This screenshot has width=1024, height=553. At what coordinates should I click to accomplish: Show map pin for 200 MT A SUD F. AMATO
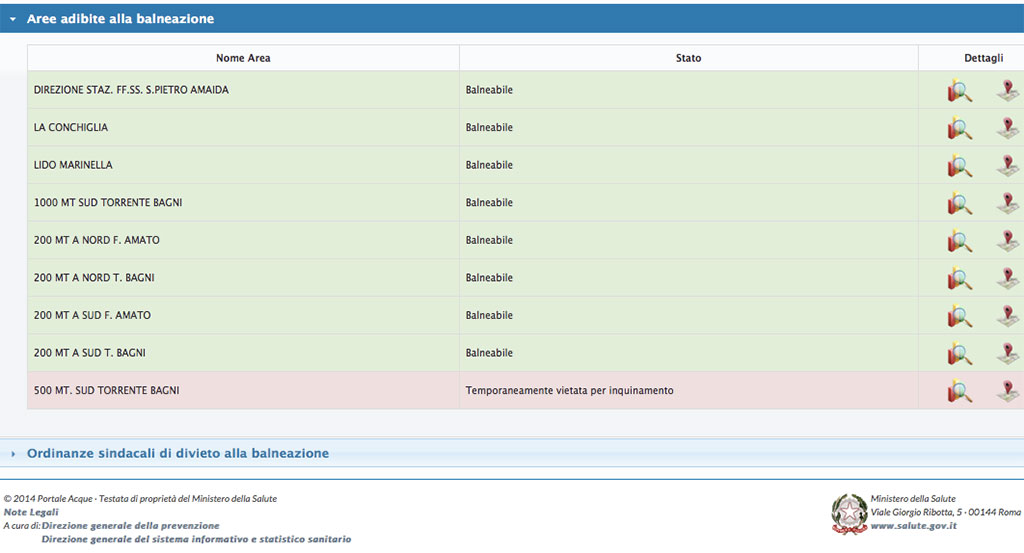1008,316
